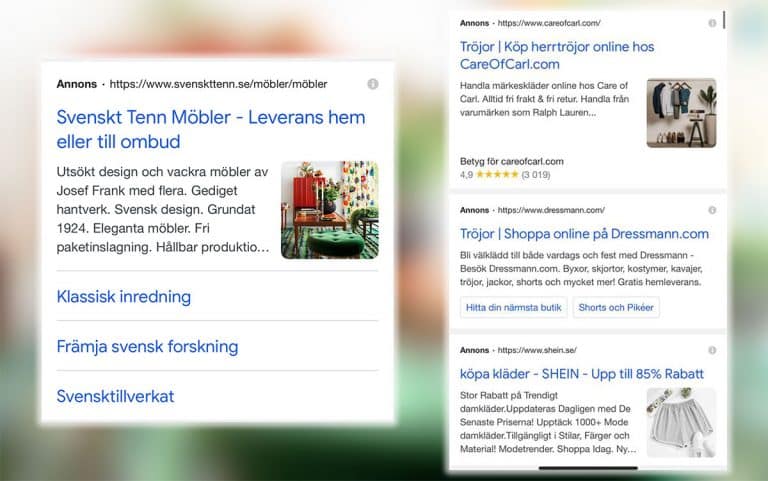This screenshot has height=481, width=768.
Task: Open SHEIN köpa kläder ad headline
Action: coord(582,374)
